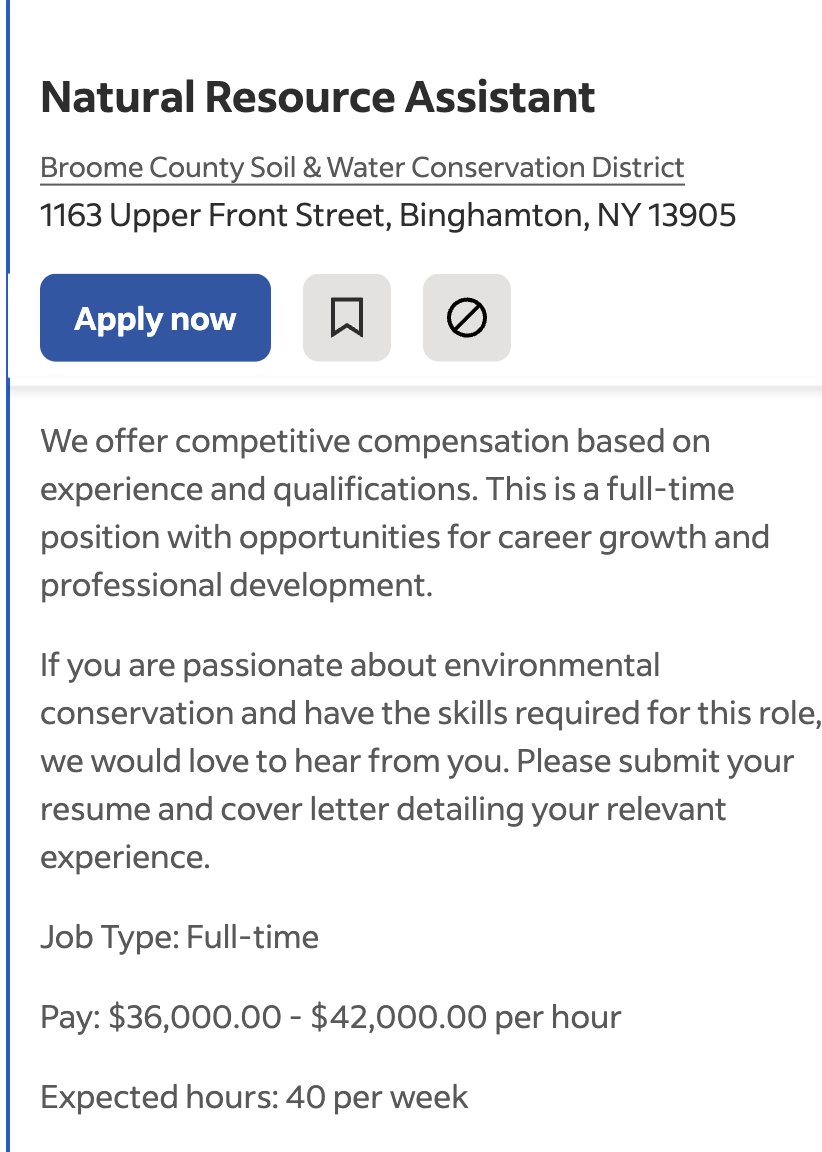Screen dimensions: 822x1152
Task: Click 'we would love to hear from you'
Action: [274, 761]
